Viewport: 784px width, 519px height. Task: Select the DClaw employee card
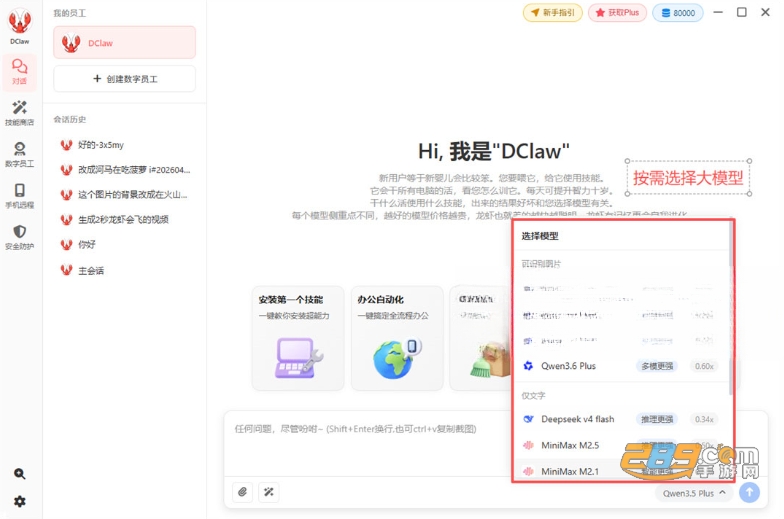tap(124, 43)
